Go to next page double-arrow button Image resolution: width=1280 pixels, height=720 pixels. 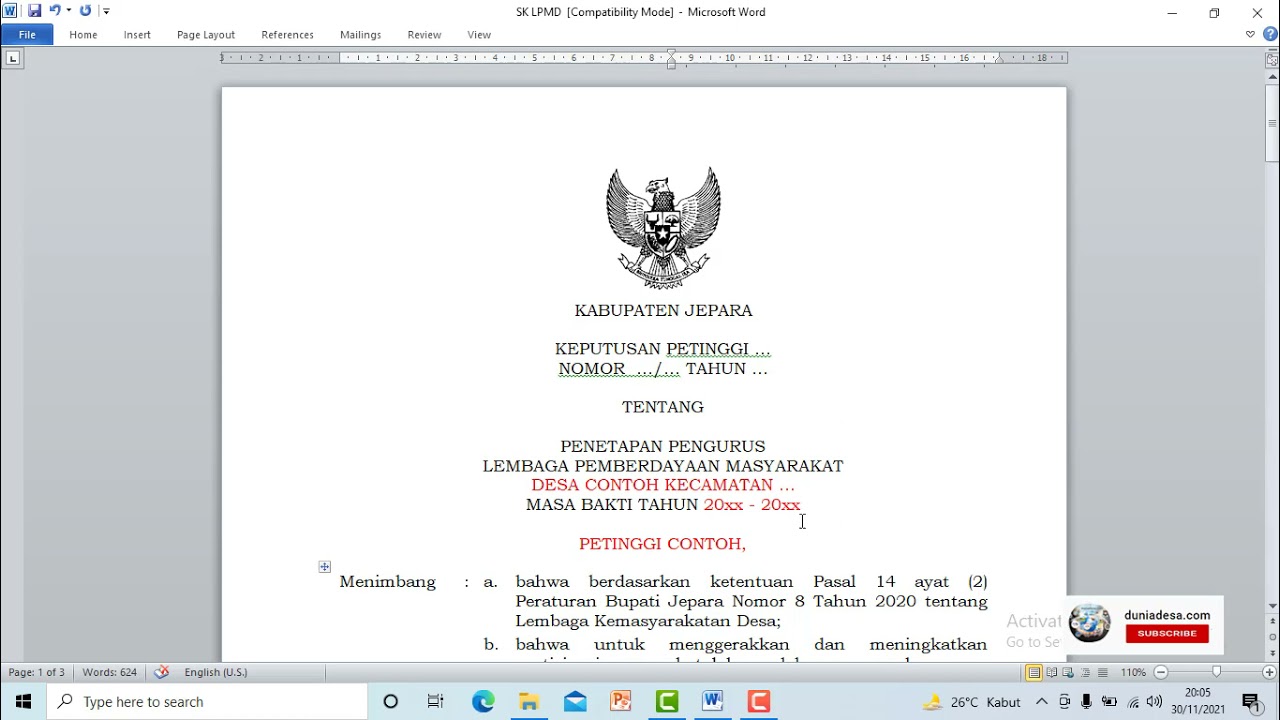pos(1272,652)
